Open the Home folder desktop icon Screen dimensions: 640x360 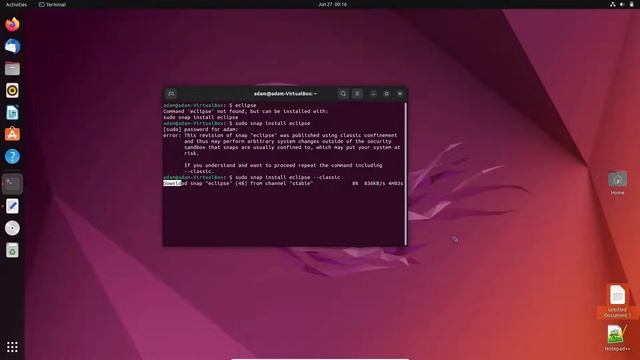point(617,183)
